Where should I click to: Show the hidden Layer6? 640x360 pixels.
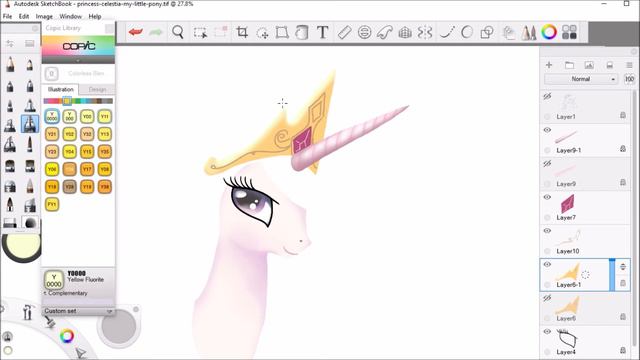[x=547, y=298]
